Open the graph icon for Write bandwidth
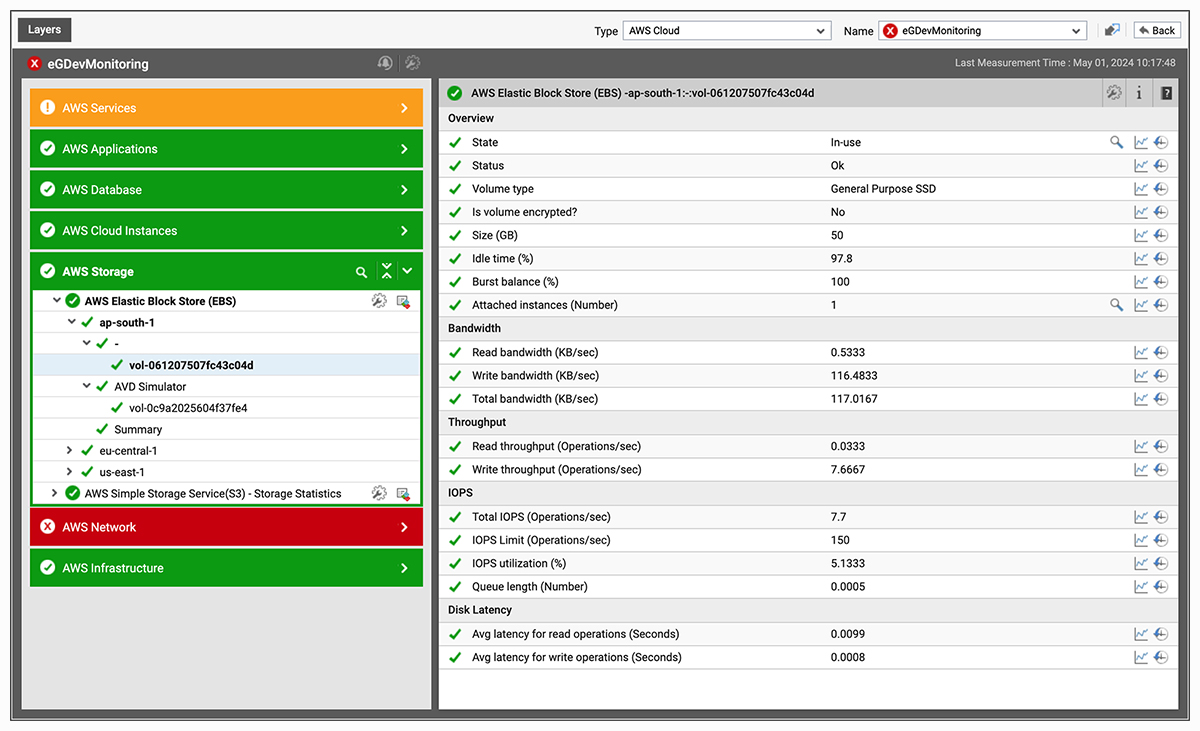 click(x=1141, y=376)
